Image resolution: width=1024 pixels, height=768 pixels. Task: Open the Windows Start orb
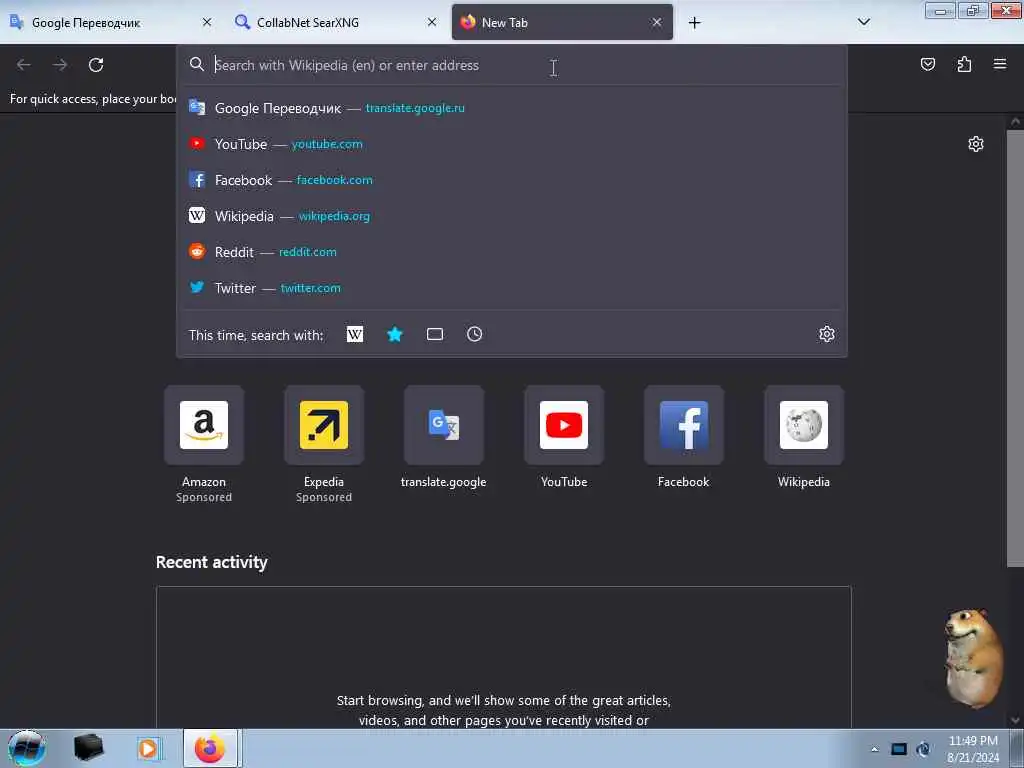26,748
